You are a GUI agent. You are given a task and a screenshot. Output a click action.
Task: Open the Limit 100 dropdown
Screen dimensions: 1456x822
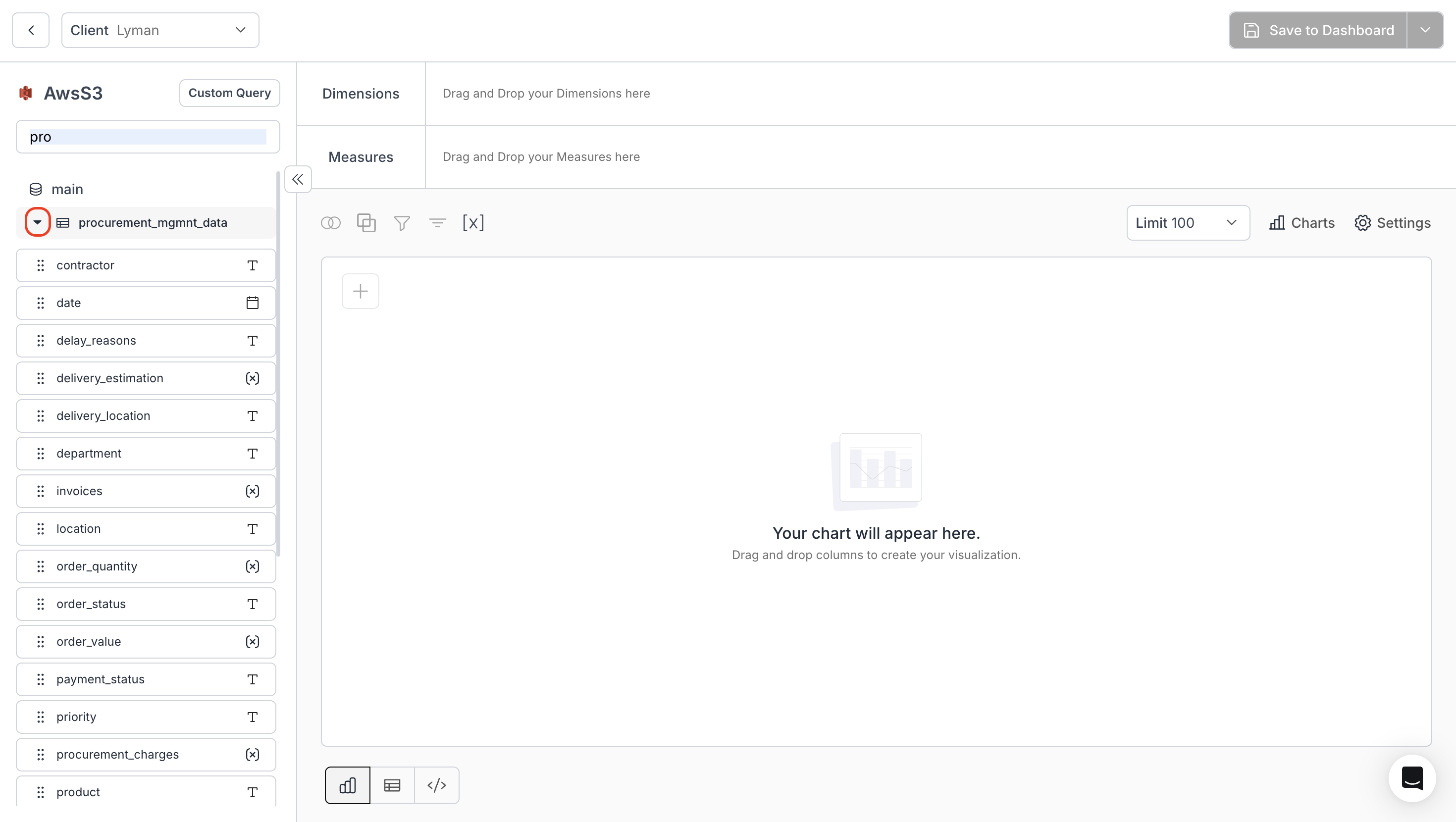[1188, 223]
